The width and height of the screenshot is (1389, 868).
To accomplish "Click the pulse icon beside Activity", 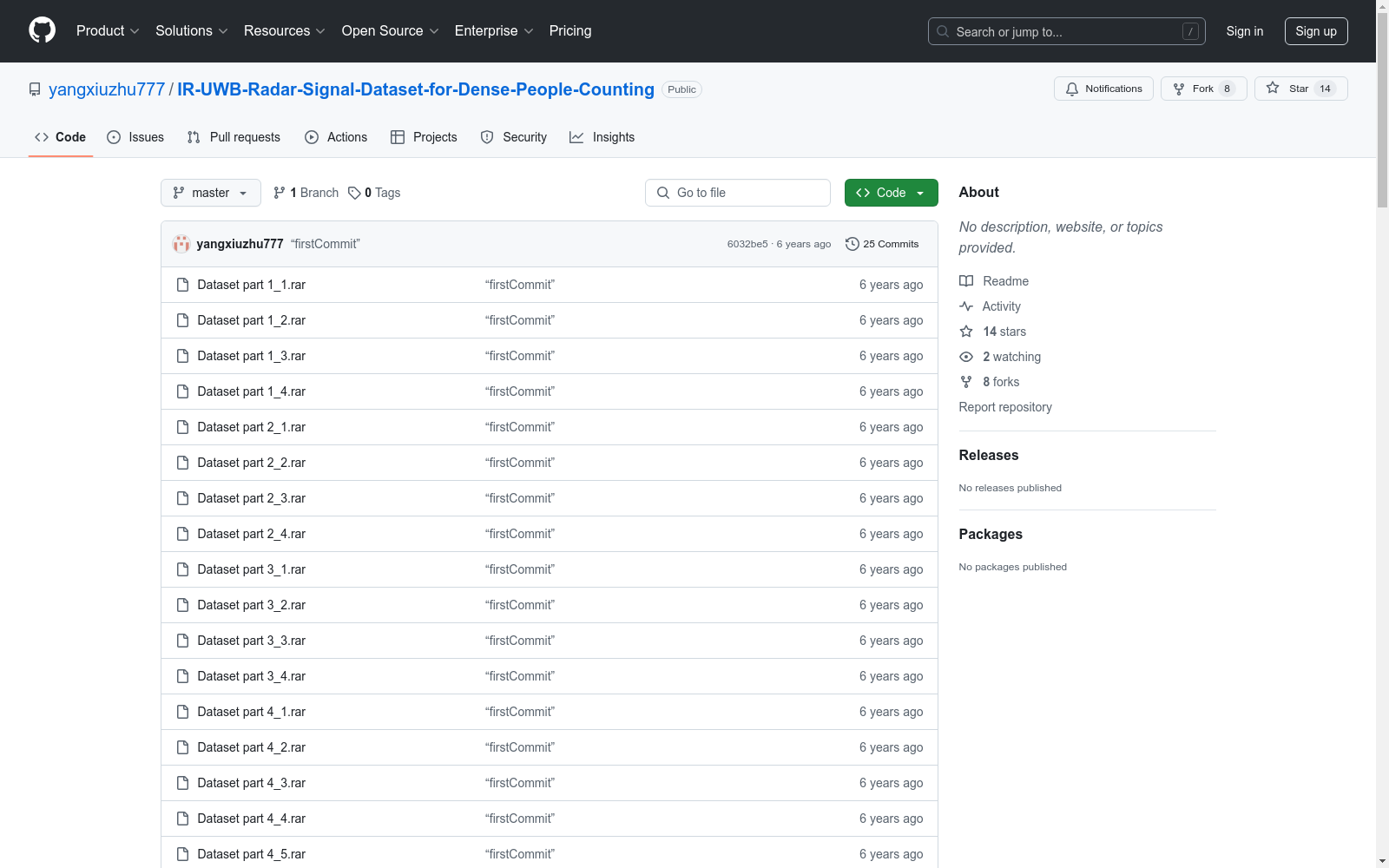I will point(966,306).
